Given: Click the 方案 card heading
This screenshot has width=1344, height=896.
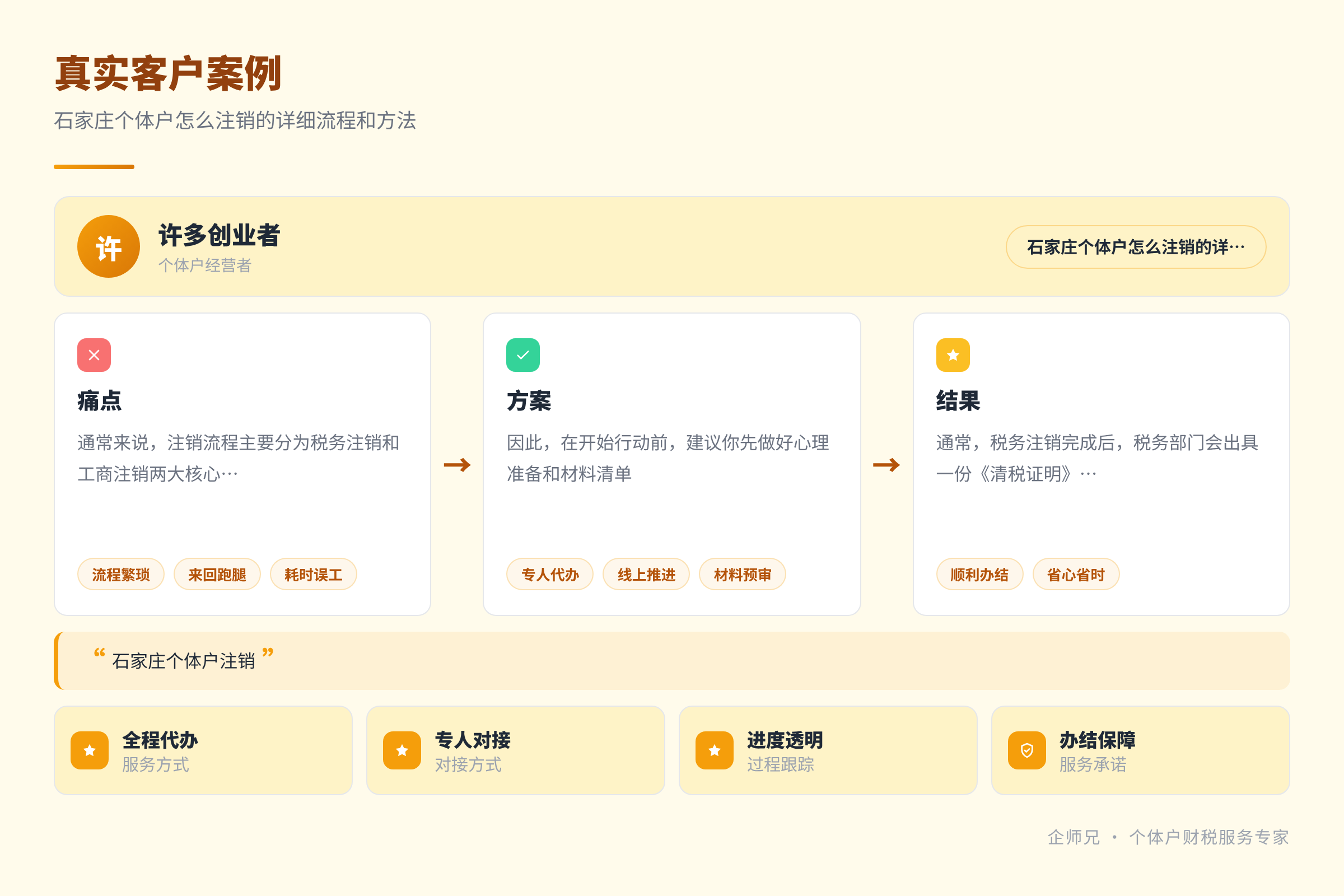Looking at the screenshot, I should [x=529, y=400].
